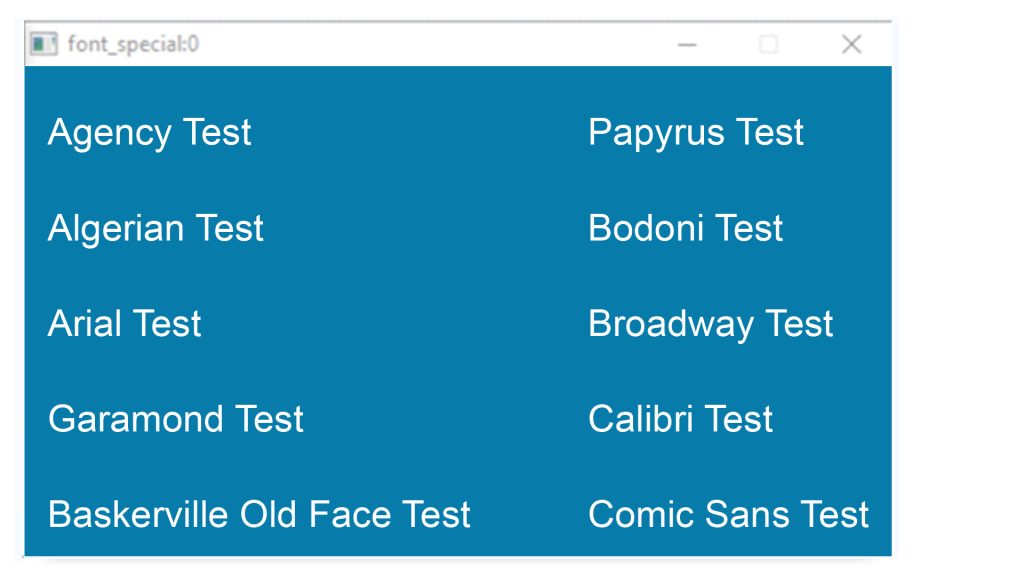The height and width of the screenshot is (576, 1024).
Task: Minimize the font_special window
Action: (x=686, y=44)
